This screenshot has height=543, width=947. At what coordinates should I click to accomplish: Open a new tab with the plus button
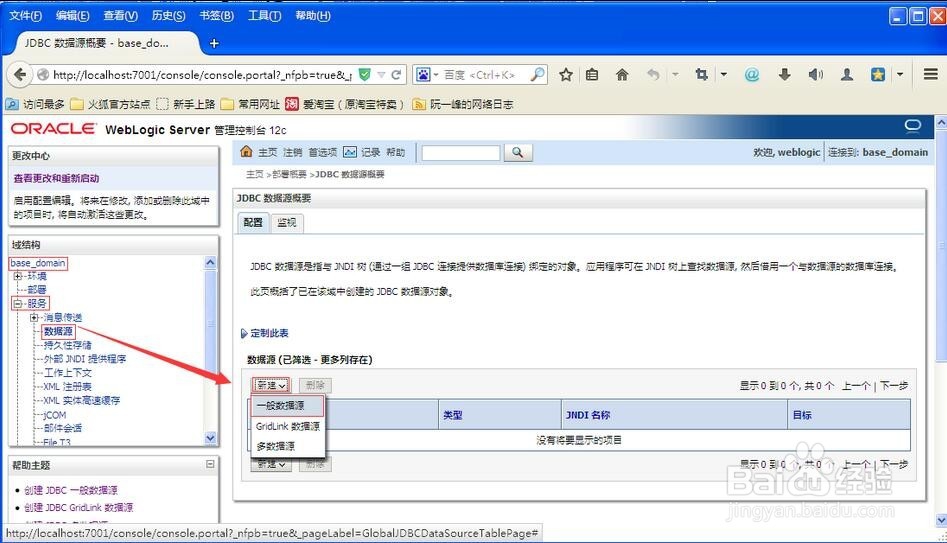pyautogui.click(x=214, y=43)
